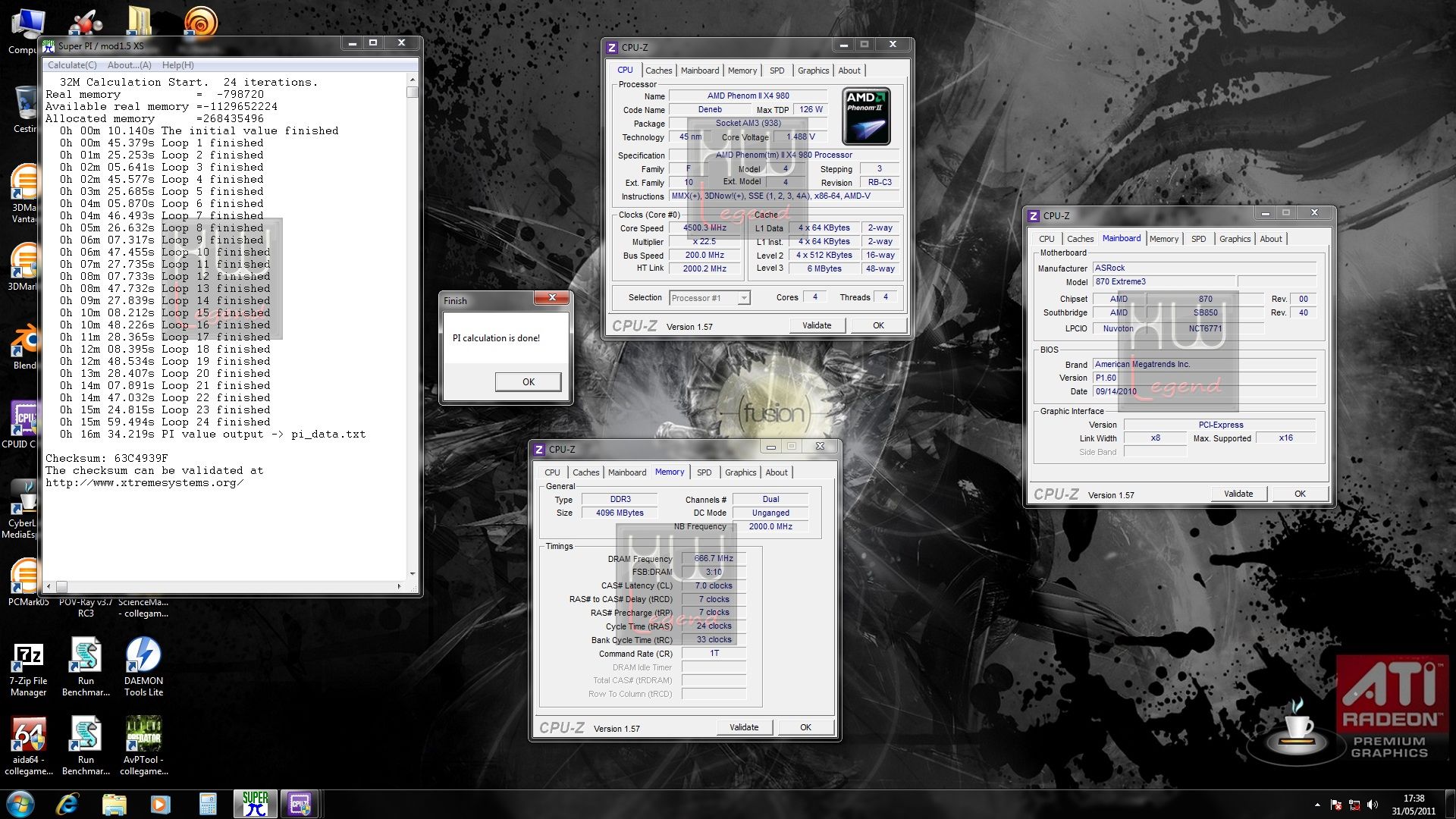This screenshot has width=1456, height=819.
Task: Open the Calculator taskbar icon
Action: tap(208, 804)
